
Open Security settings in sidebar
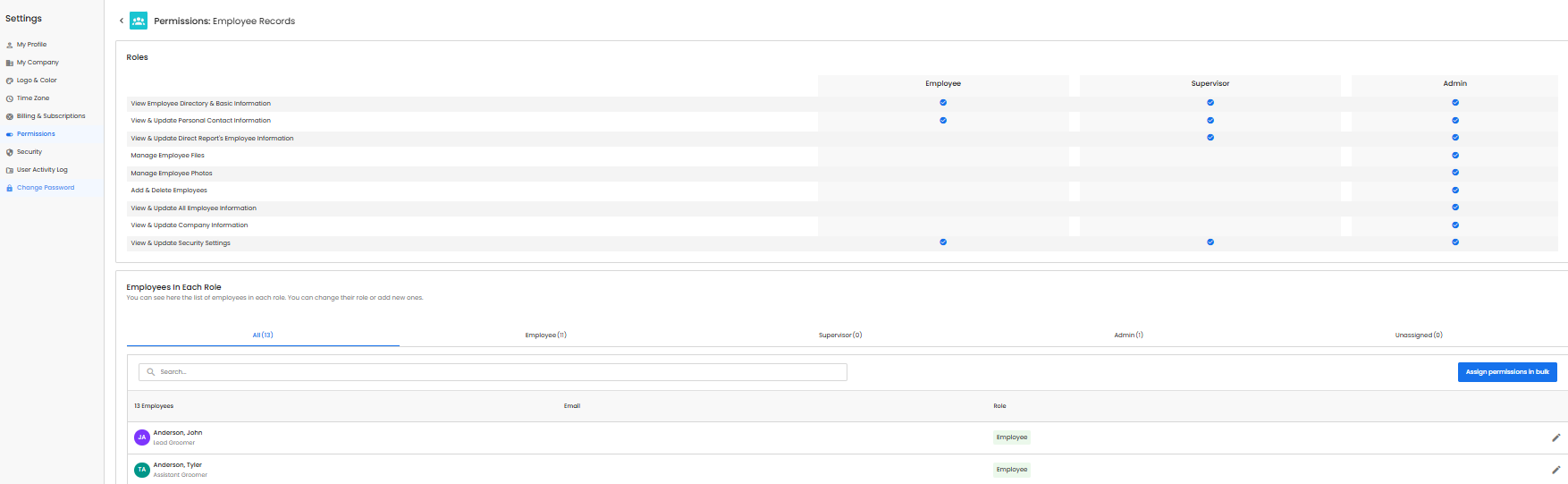tap(29, 152)
